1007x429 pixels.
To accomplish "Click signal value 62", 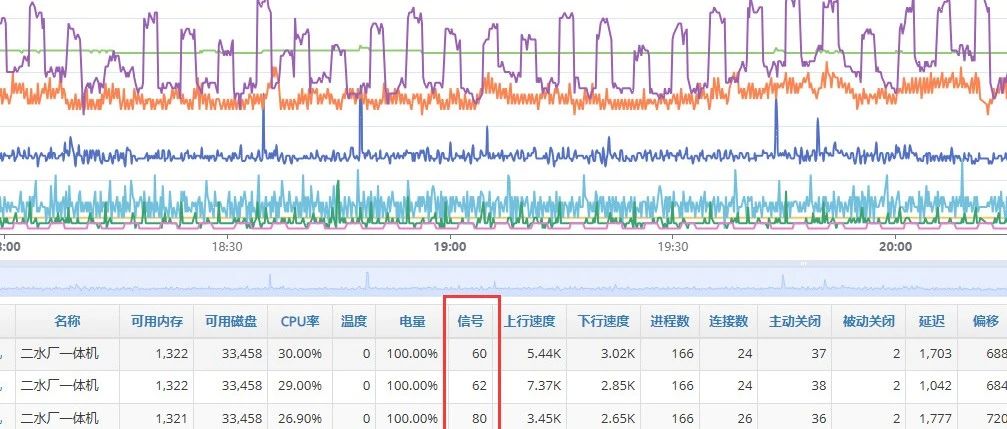I will (479, 386).
